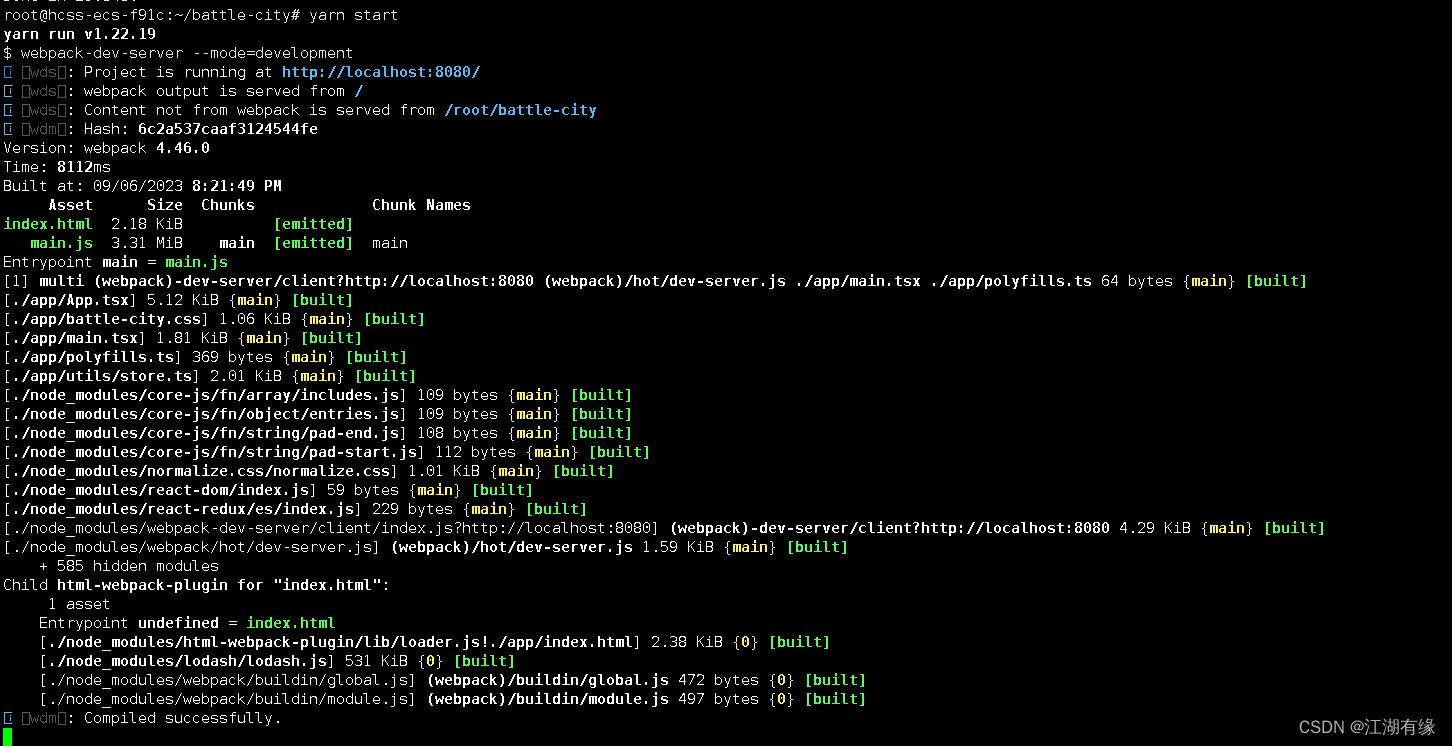This screenshot has height=746, width=1452.
Task: Click the normalize.css module line
Action: click(x=309, y=471)
